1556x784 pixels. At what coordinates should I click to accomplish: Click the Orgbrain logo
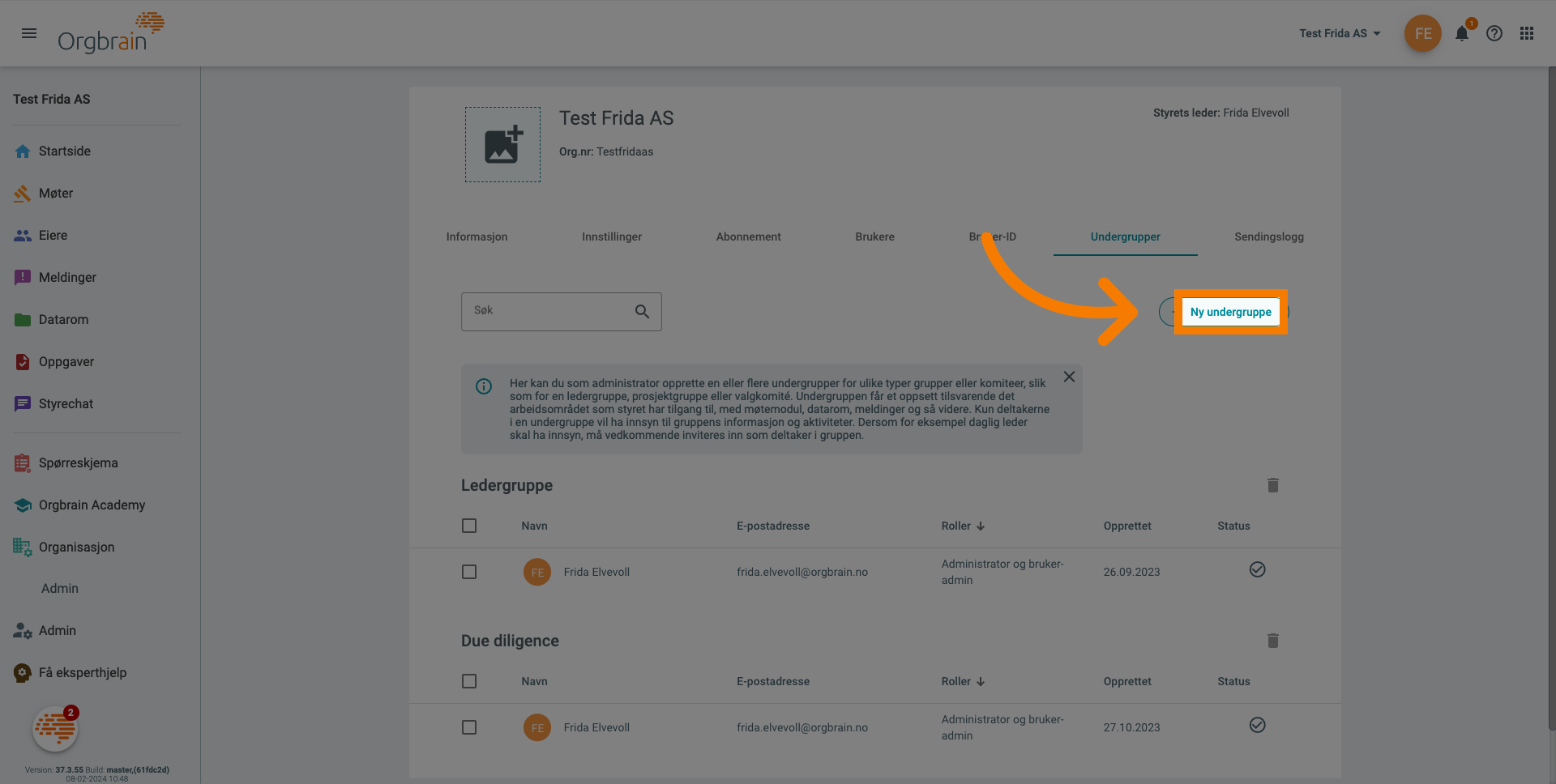(x=111, y=33)
